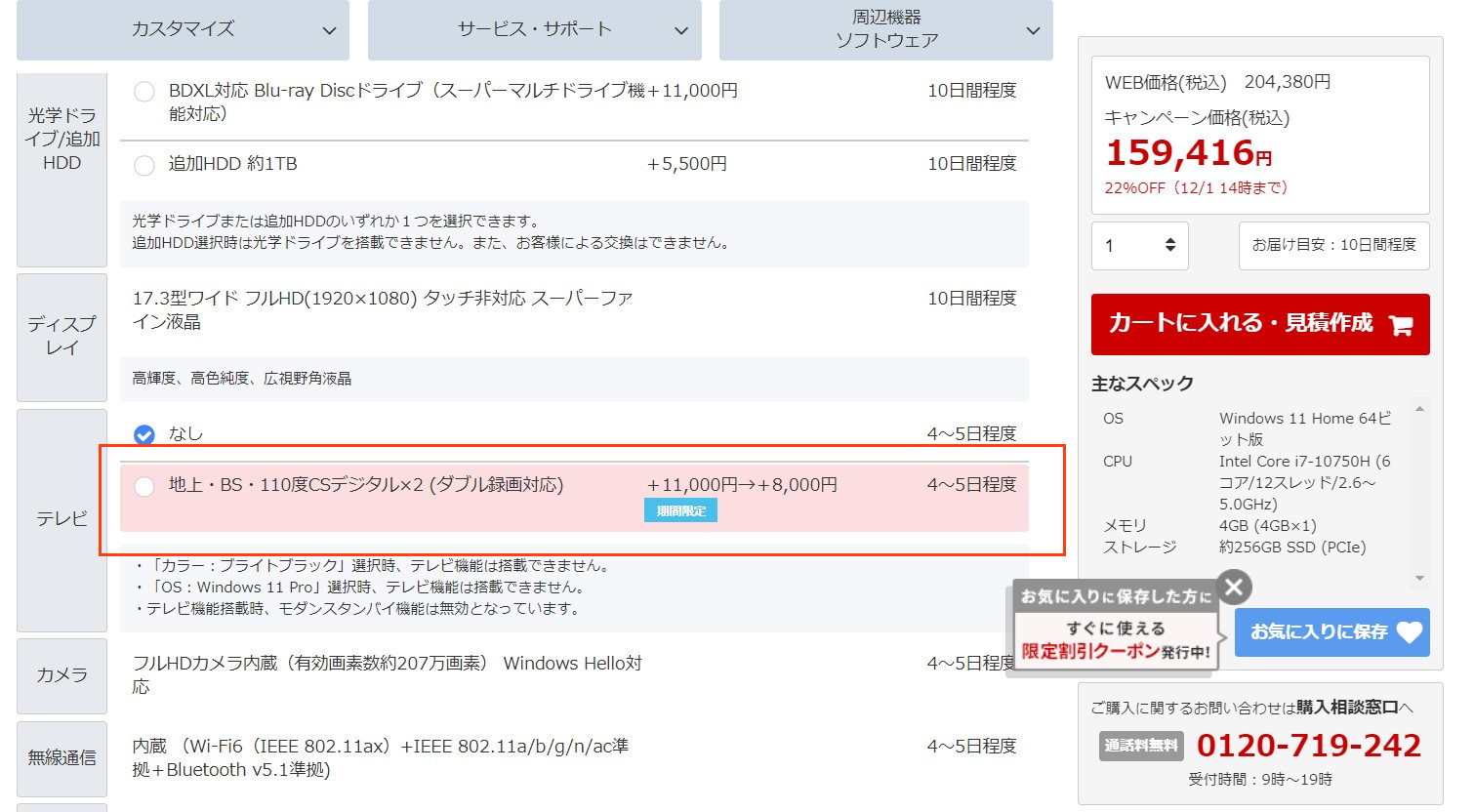Click the quantity stepper arrows
Screen dimensions: 1474x812
coord(1170,245)
